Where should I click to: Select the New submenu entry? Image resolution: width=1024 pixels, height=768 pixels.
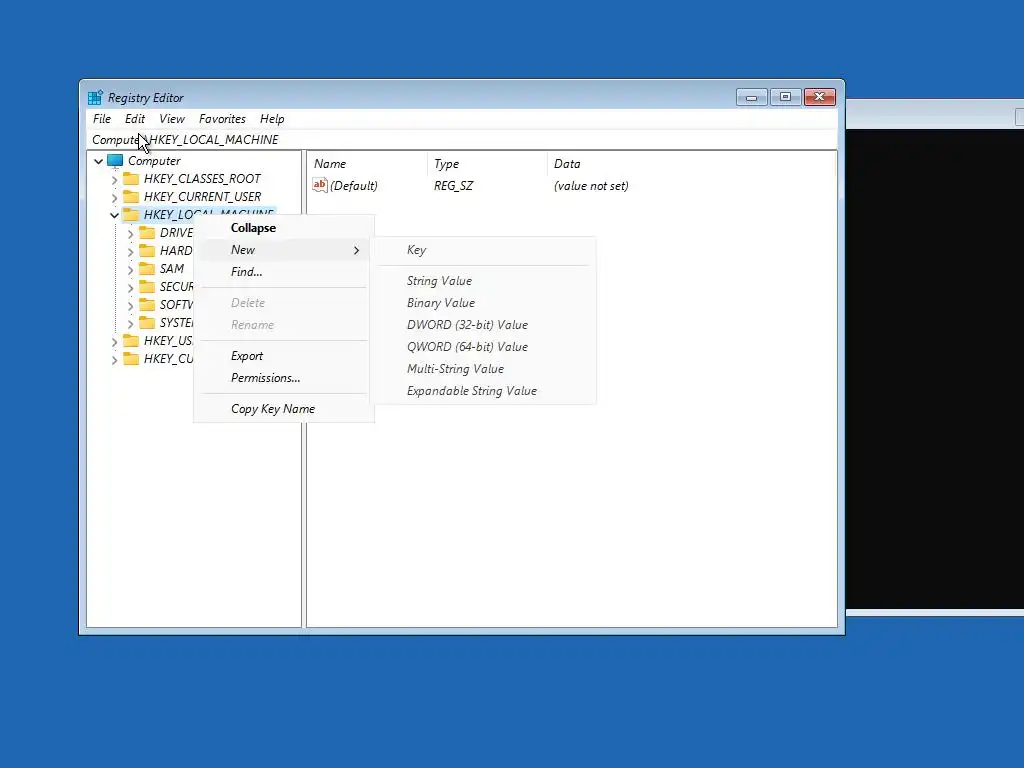[284, 250]
